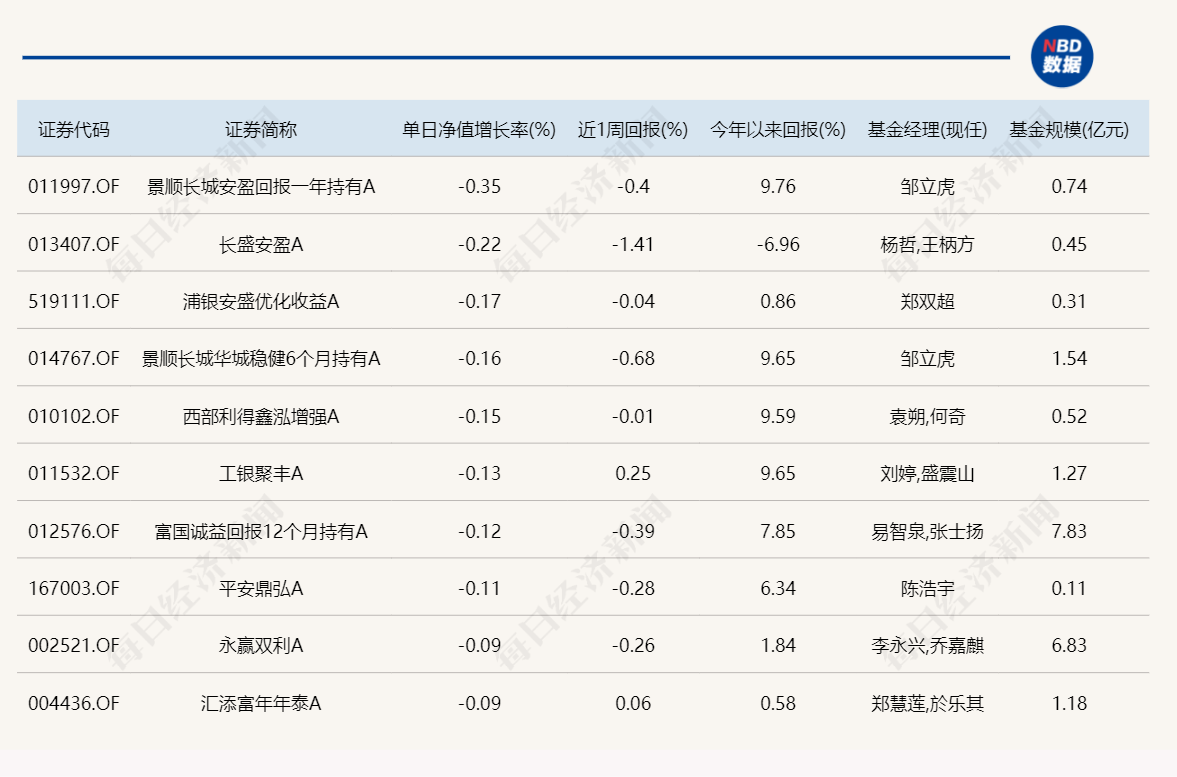Select manager 陈浩宇
Screen dimensions: 1177x777
927,588
